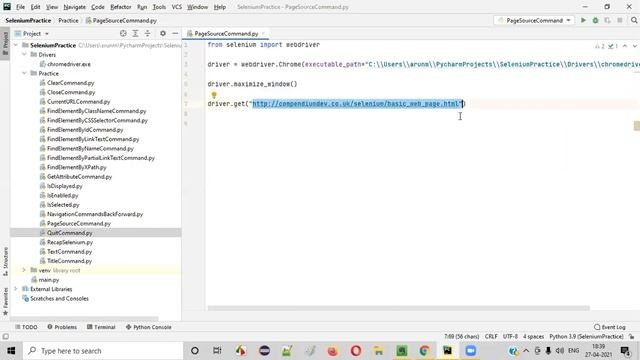Viewport: 640px width, 360px height.
Task: Click the locate-file target icon in Project panel
Action: (123, 33)
